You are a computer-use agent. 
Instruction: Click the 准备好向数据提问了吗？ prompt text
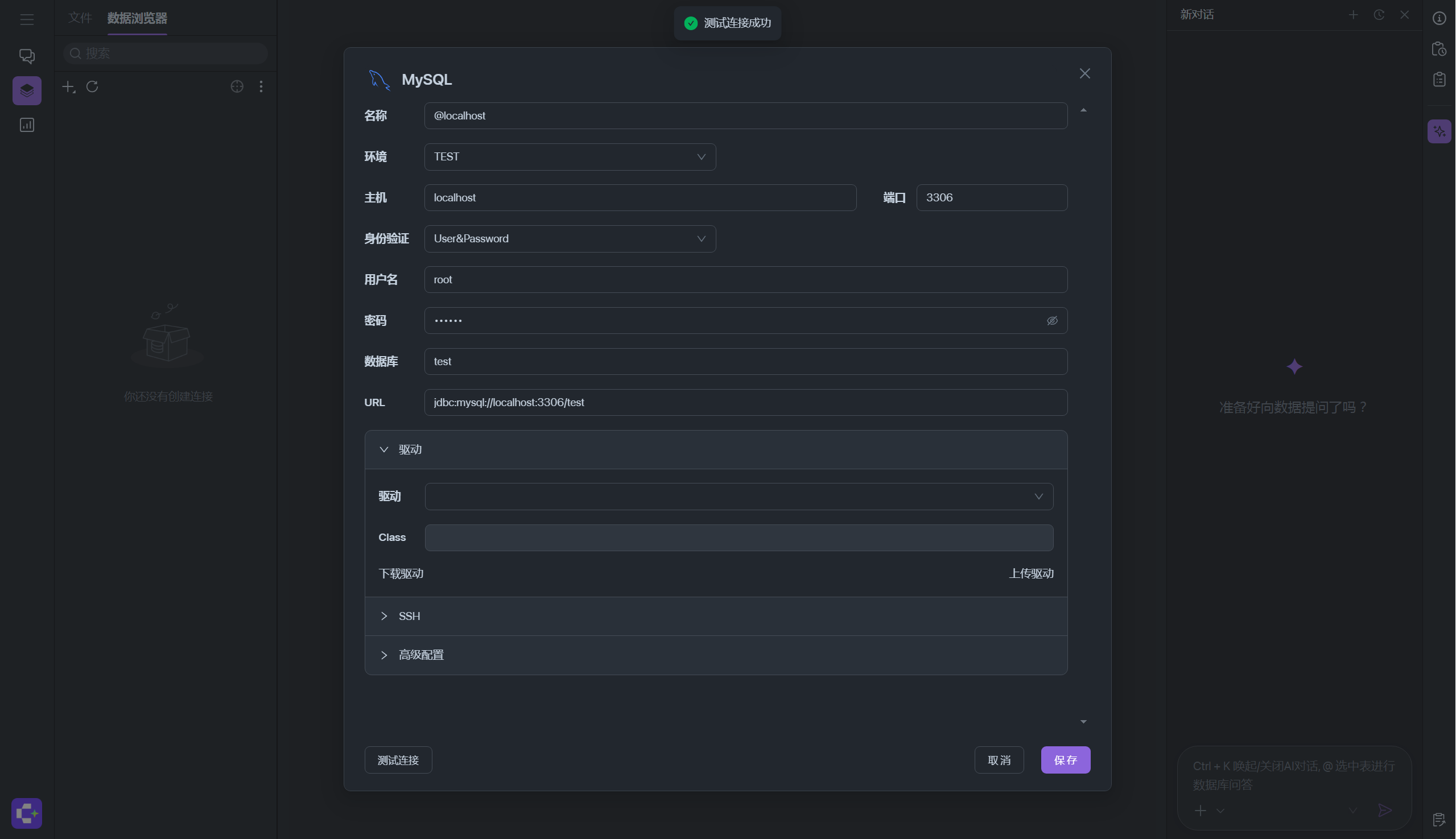(1294, 407)
